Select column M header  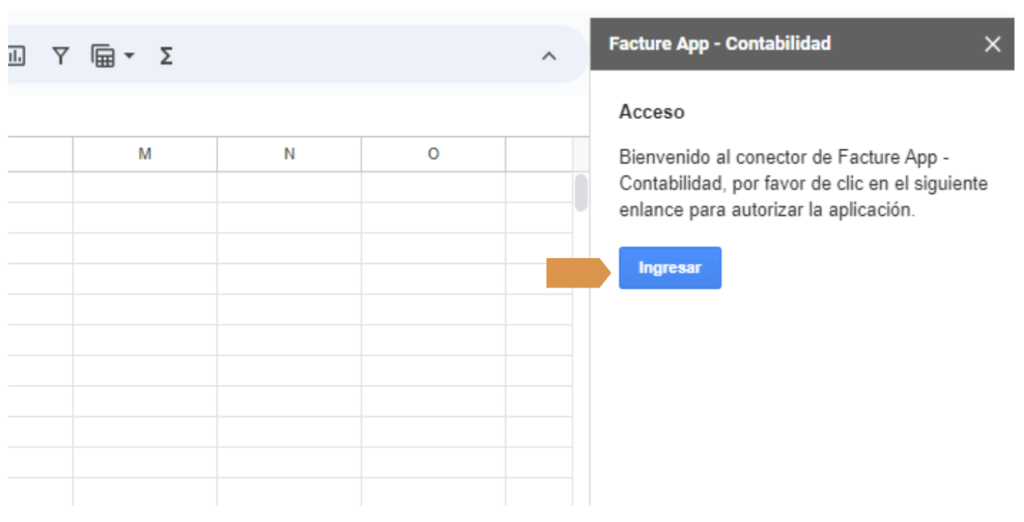coord(145,154)
